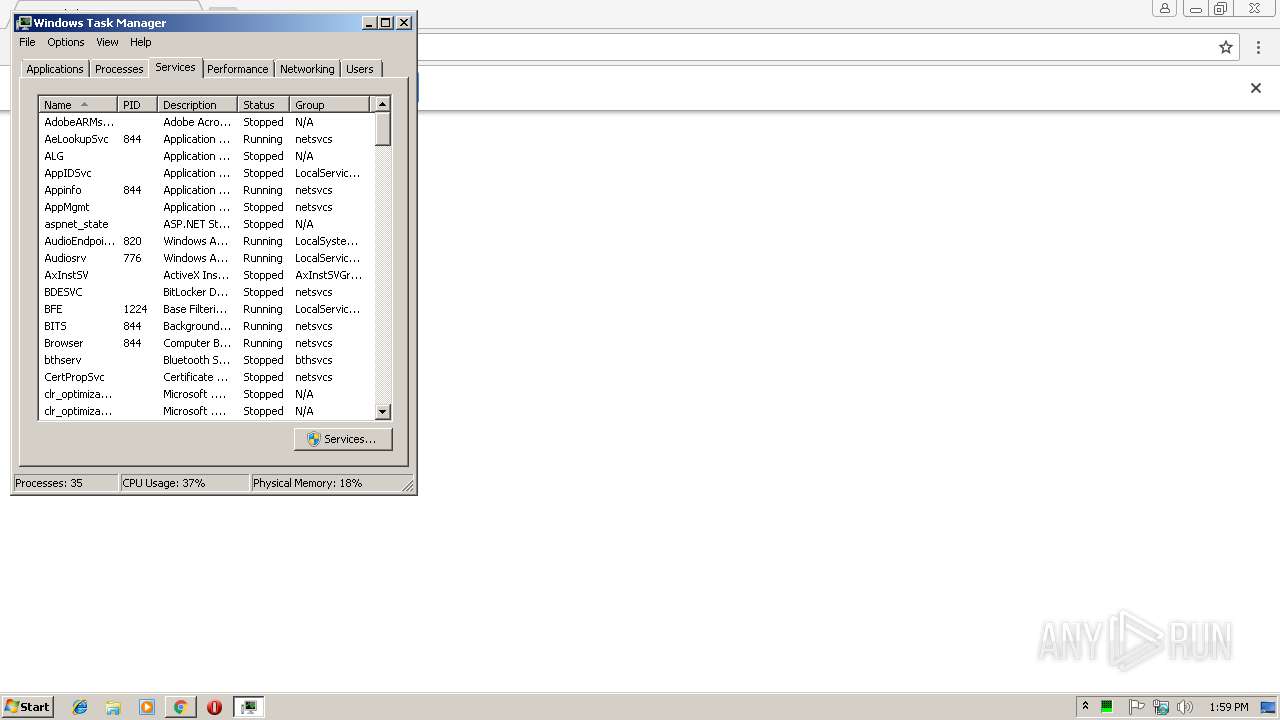Select the AppIDSvc service
The image size is (1280, 720).
[206, 173]
